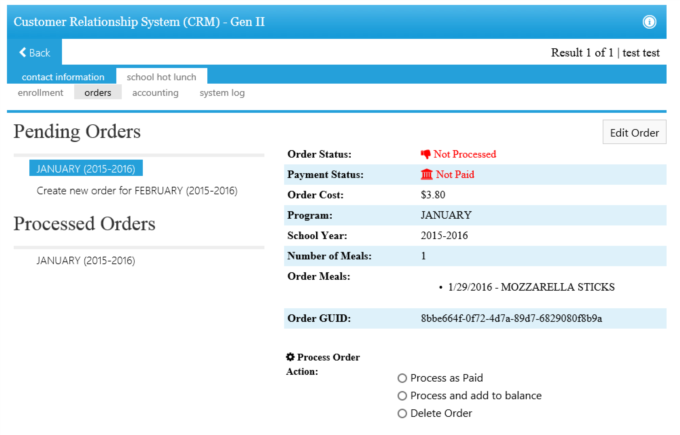Select pending order JANUARY (2015-2016)
This screenshot has width=680, height=435.
(x=86, y=169)
